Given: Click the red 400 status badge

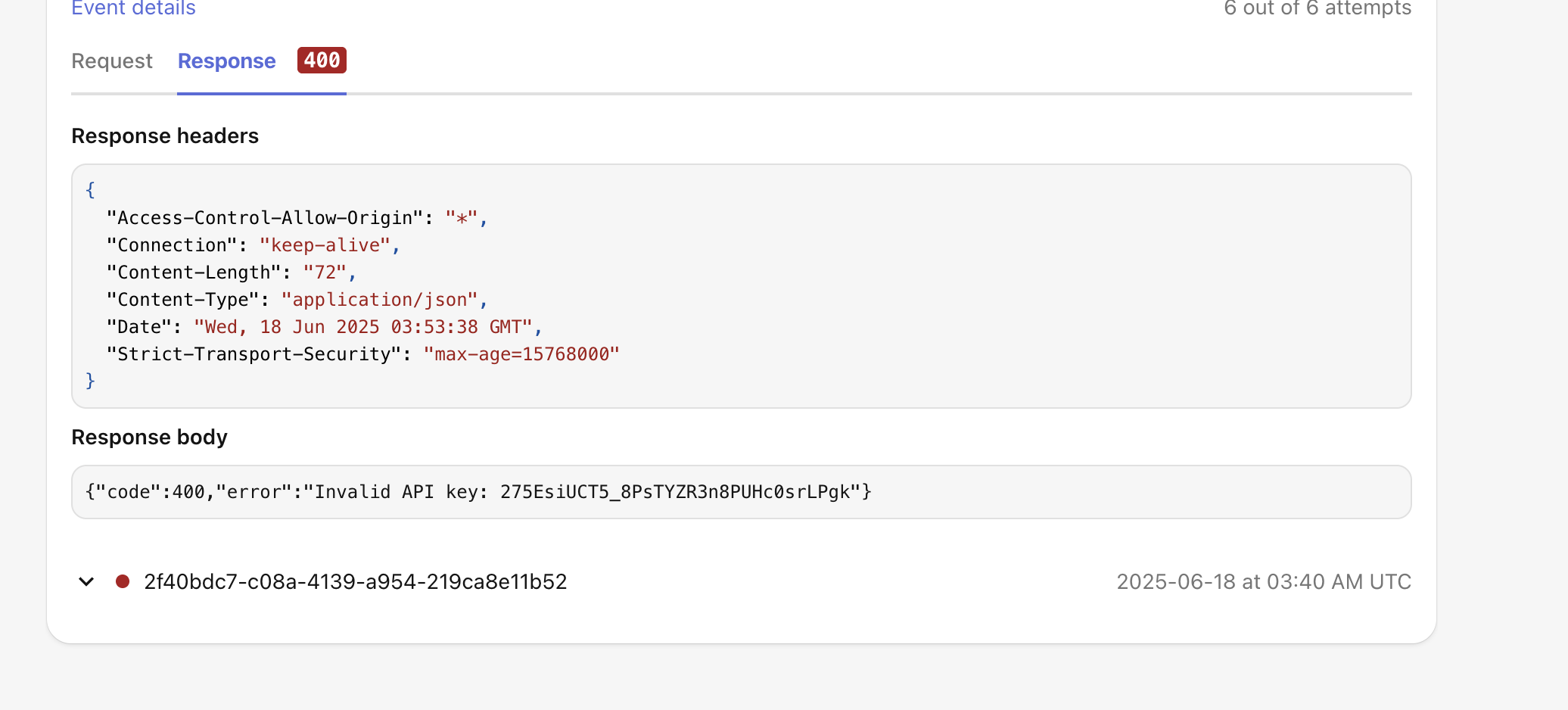Looking at the screenshot, I should [x=322, y=61].
